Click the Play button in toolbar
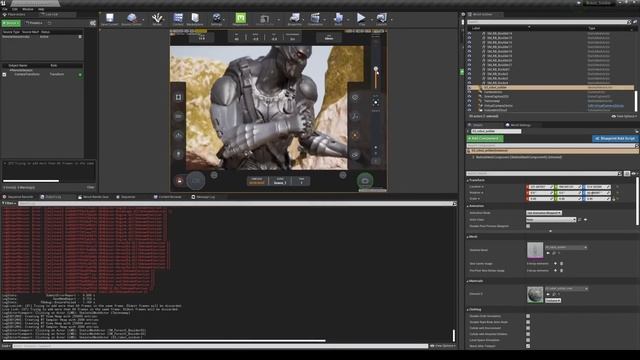Viewport: 640px width, 360px height. [361, 19]
